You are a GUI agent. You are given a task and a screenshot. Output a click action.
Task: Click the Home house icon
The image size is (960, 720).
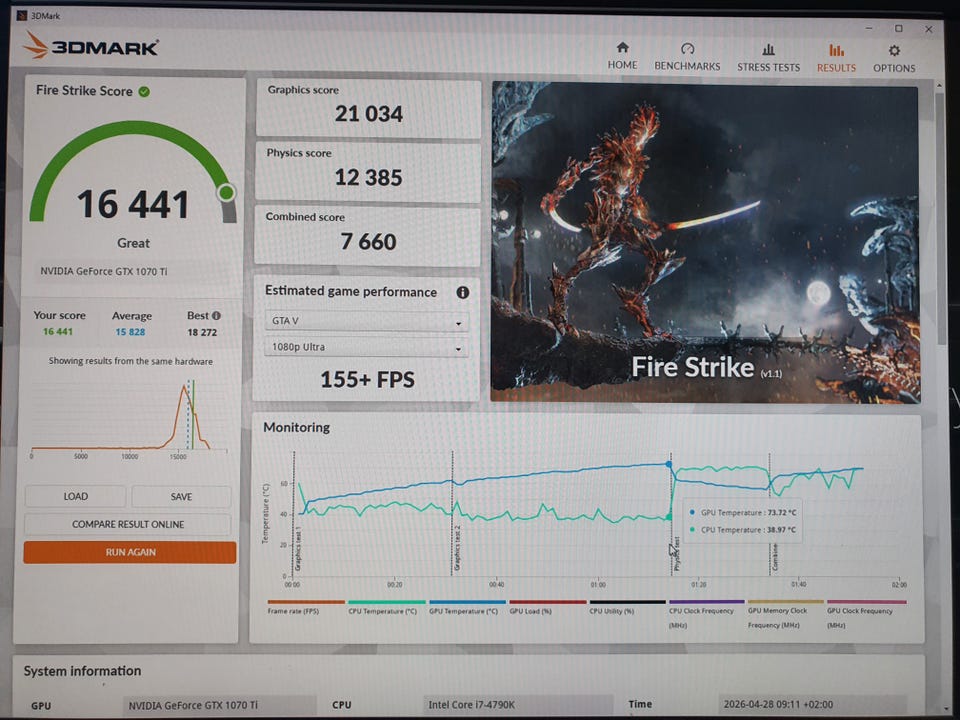(x=622, y=48)
